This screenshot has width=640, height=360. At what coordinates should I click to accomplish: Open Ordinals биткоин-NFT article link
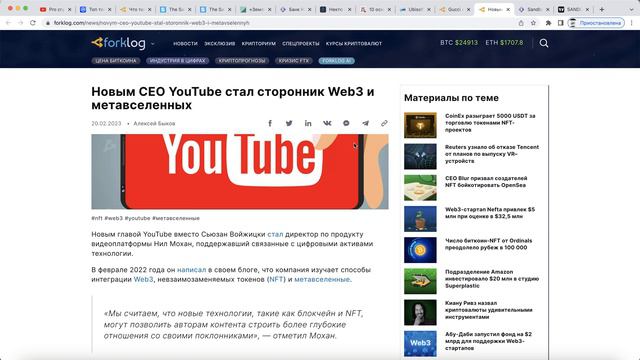(x=489, y=244)
